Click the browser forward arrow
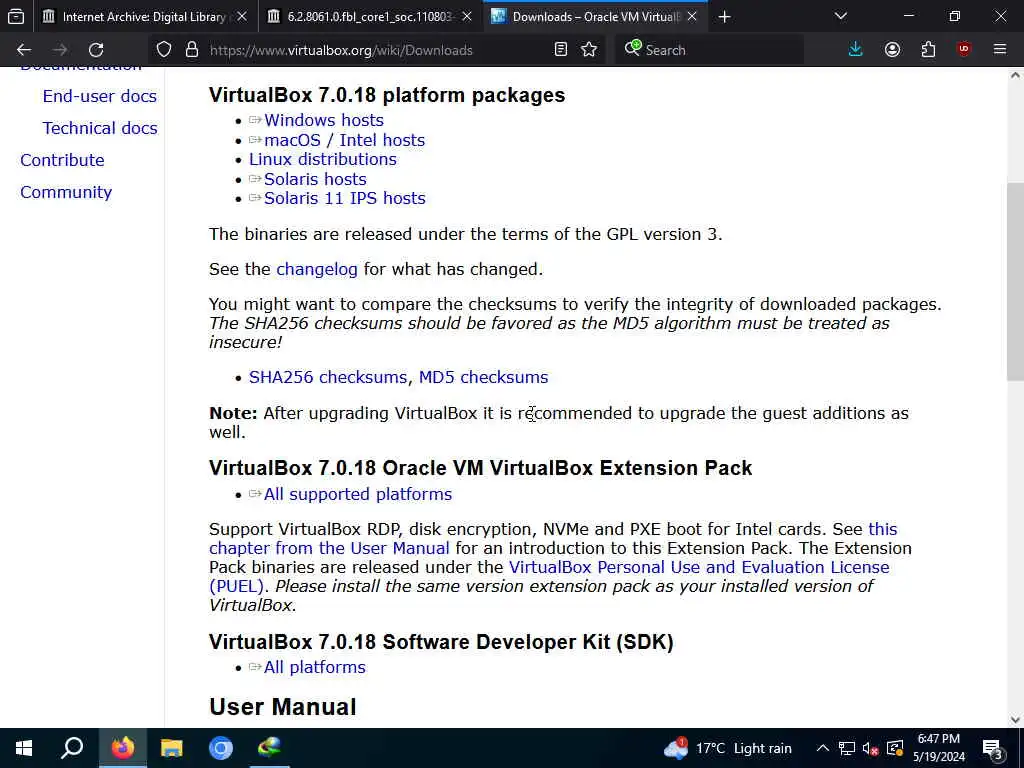Image resolution: width=1024 pixels, height=768 pixels. click(60, 50)
